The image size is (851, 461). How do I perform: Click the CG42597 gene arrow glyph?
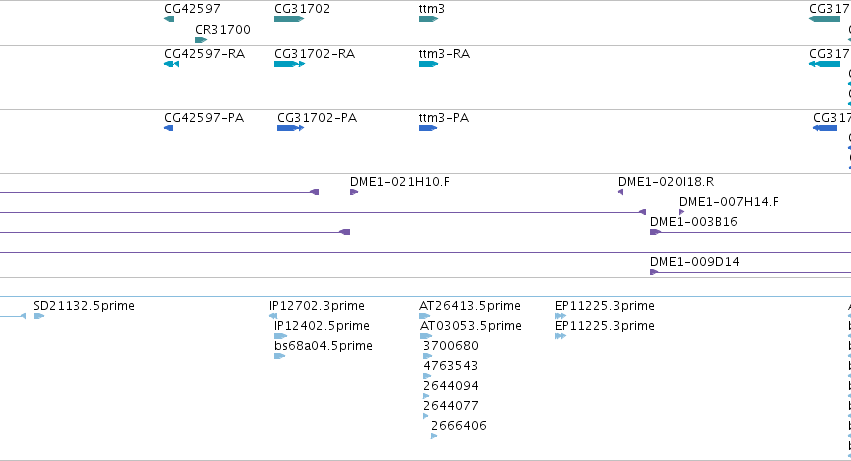pyautogui.click(x=169, y=19)
